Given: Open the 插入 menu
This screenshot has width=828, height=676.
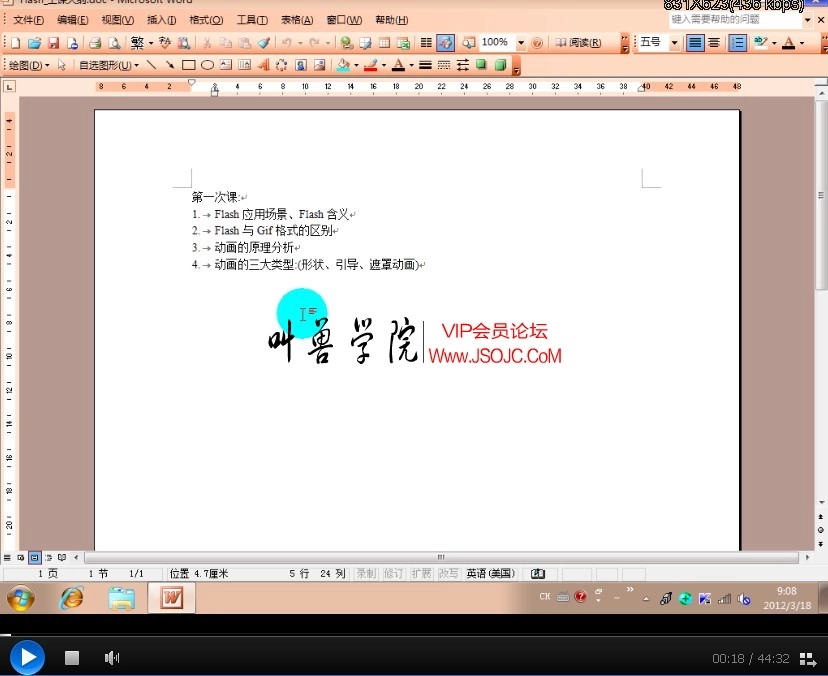Looking at the screenshot, I should click(161, 19).
